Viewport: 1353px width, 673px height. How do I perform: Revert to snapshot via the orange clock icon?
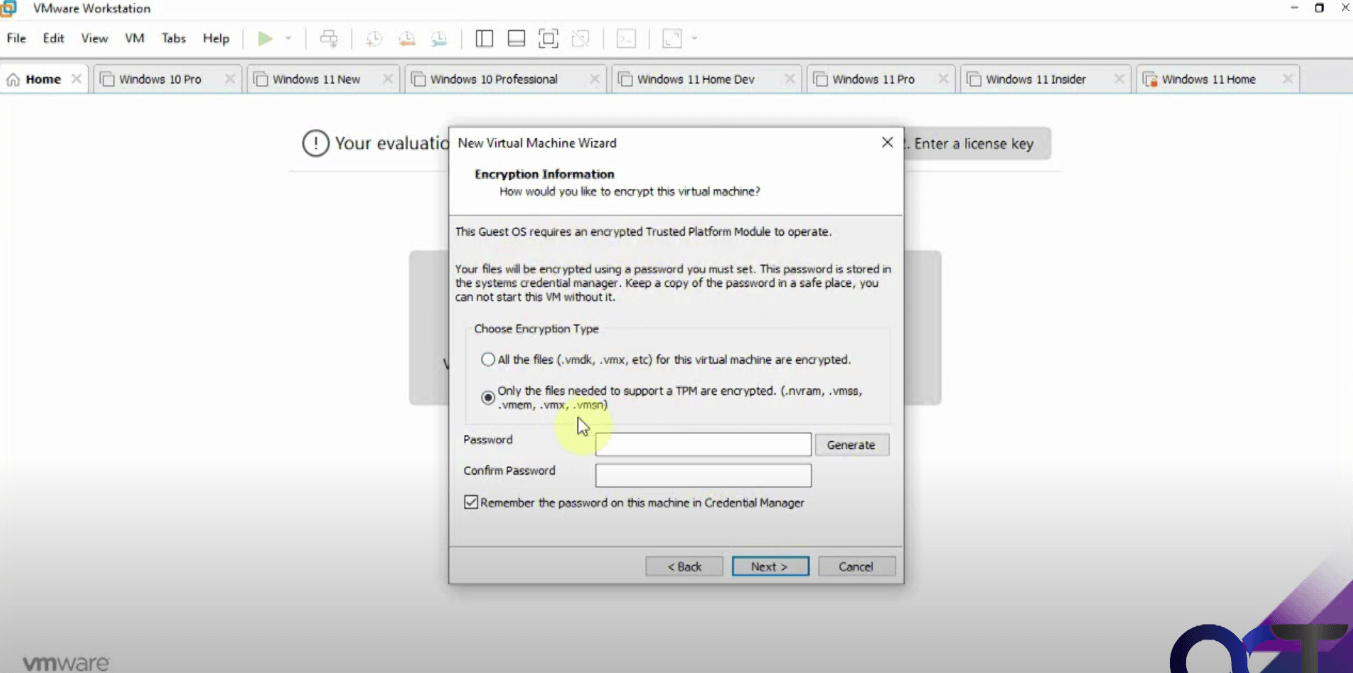click(x=406, y=38)
